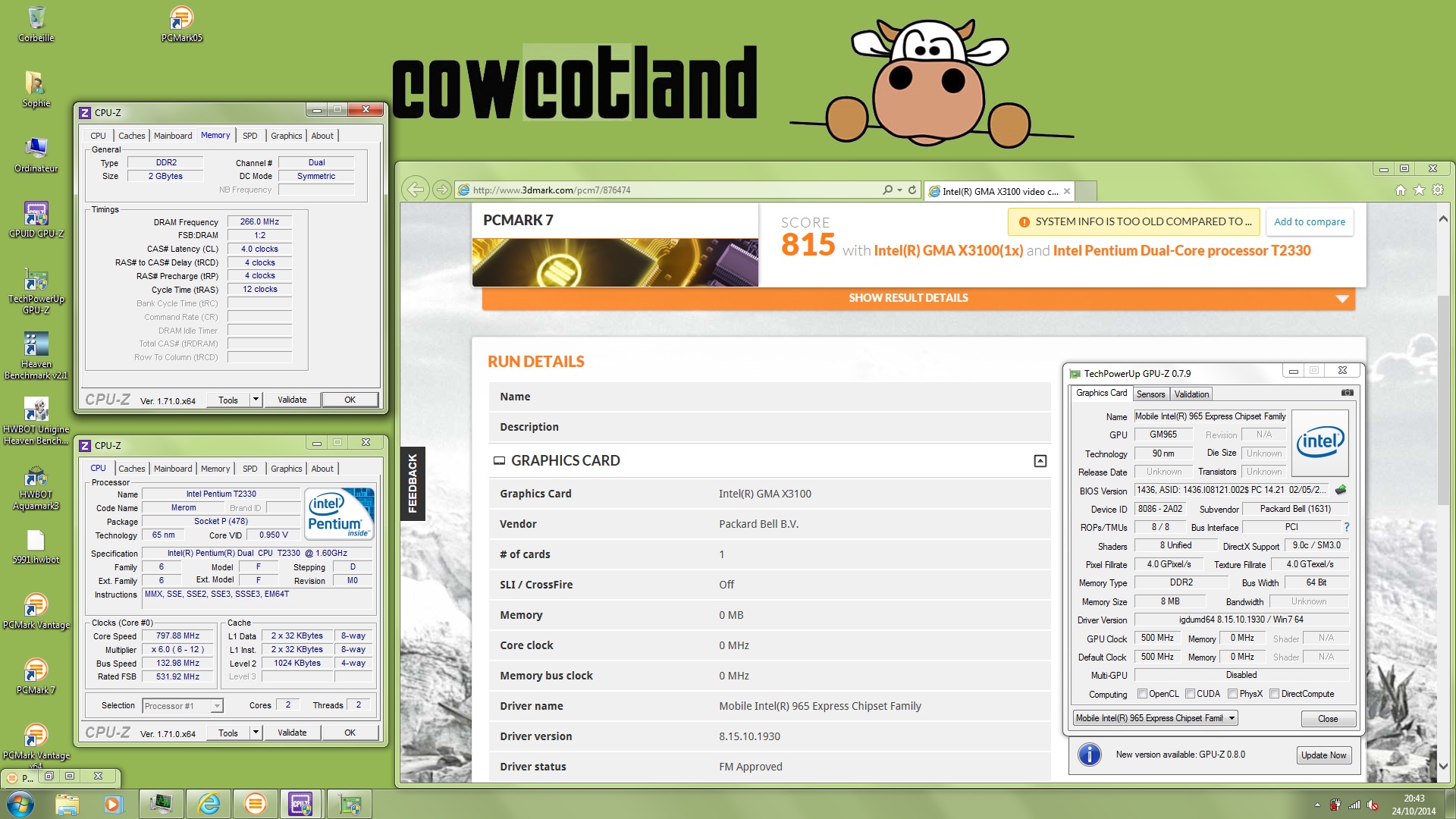Open PCMark05 desktop shortcut
1456x819 pixels.
click(x=181, y=24)
